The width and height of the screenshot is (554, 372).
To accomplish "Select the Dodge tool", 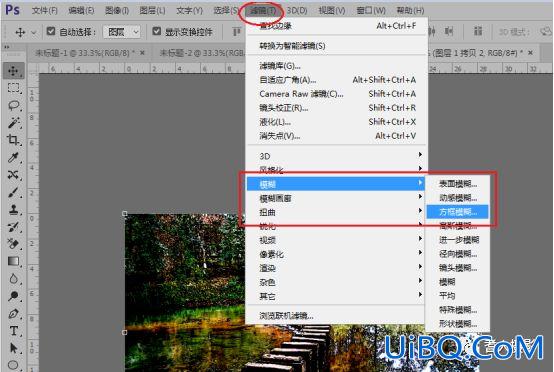I will [x=13, y=296].
